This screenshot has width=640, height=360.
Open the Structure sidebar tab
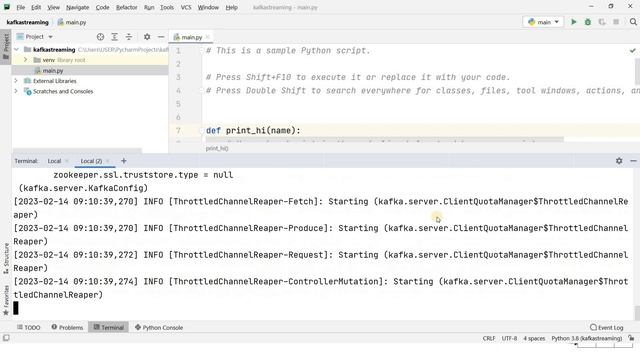tap(6, 258)
